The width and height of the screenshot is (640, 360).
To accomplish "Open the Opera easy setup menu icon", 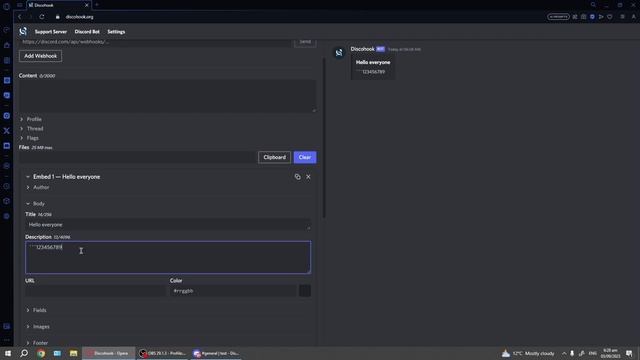I will 622,17.
